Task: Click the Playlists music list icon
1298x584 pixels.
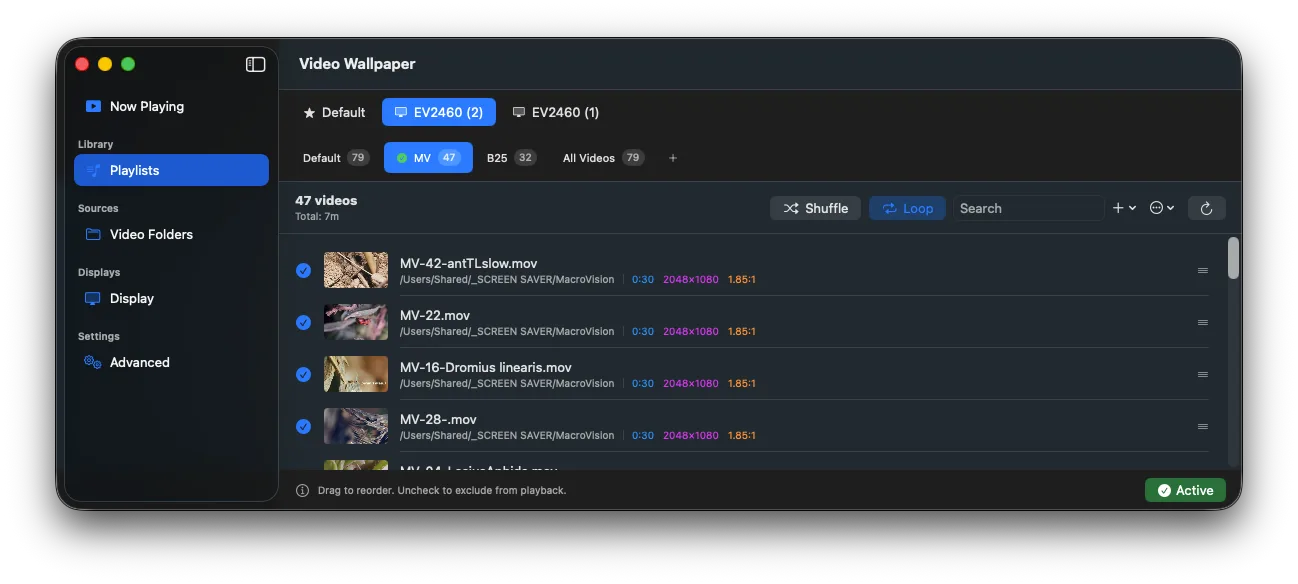Action: tap(93, 170)
